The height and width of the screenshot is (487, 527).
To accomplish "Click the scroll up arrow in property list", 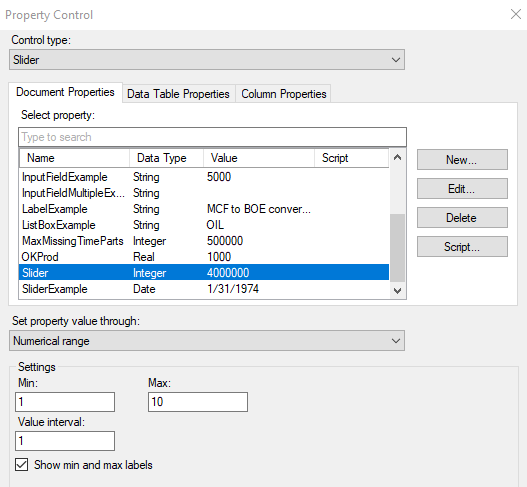I will click(x=397, y=157).
